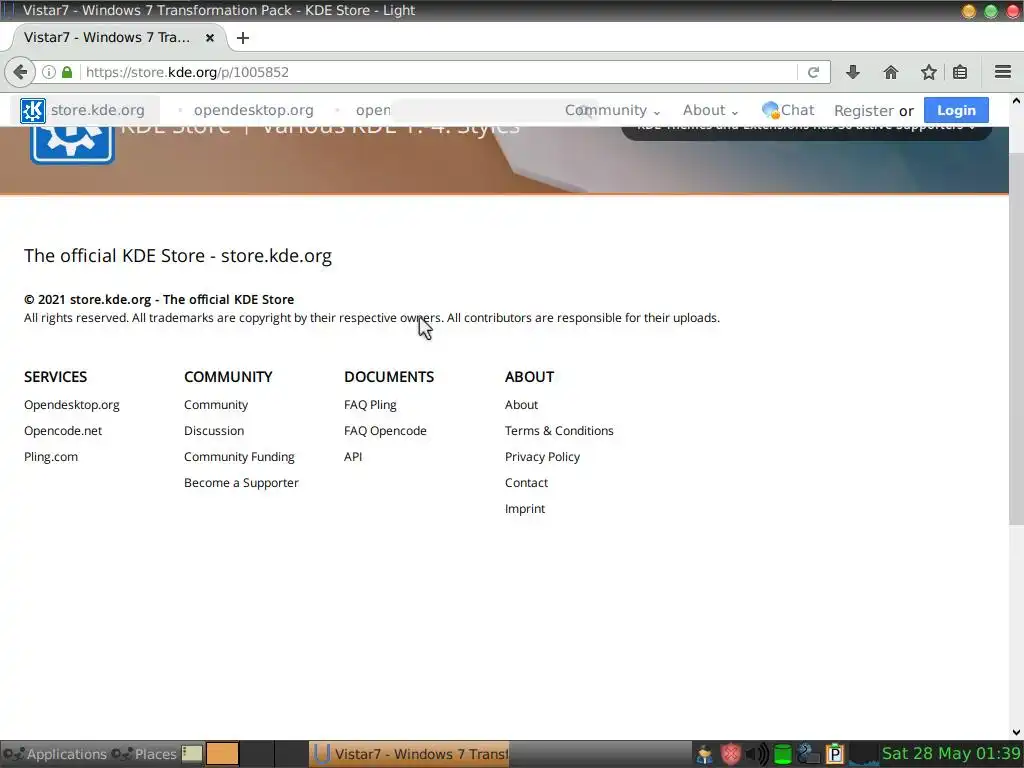Image resolution: width=1024 pixels, height=768 pixels.
Task: Open the Pling.com footer link
Action: (x=51, y=457)
